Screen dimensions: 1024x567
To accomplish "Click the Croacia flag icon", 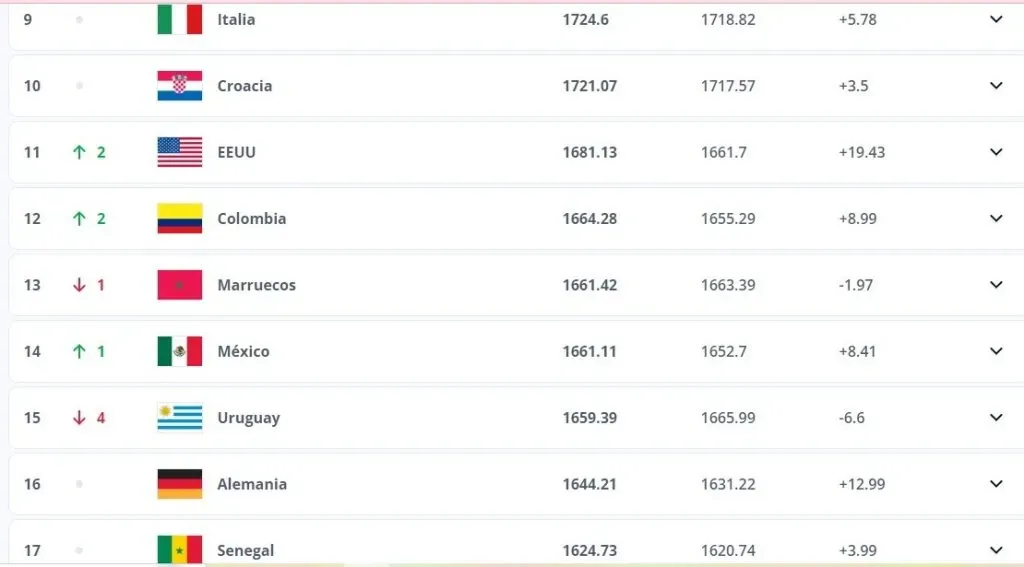I will [x=179, y=86].
